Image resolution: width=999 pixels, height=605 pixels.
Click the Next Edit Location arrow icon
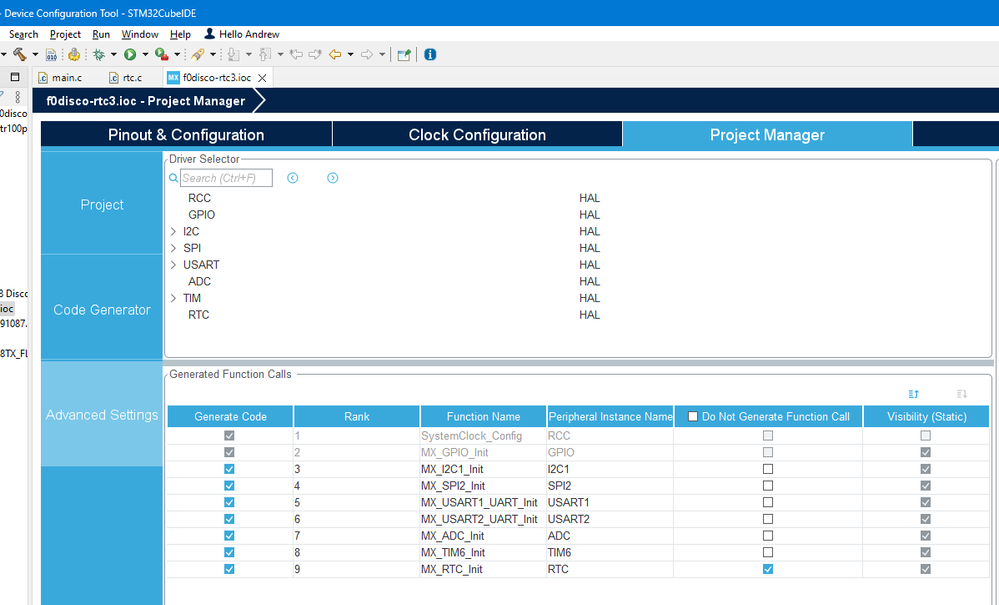click(315, 55)
